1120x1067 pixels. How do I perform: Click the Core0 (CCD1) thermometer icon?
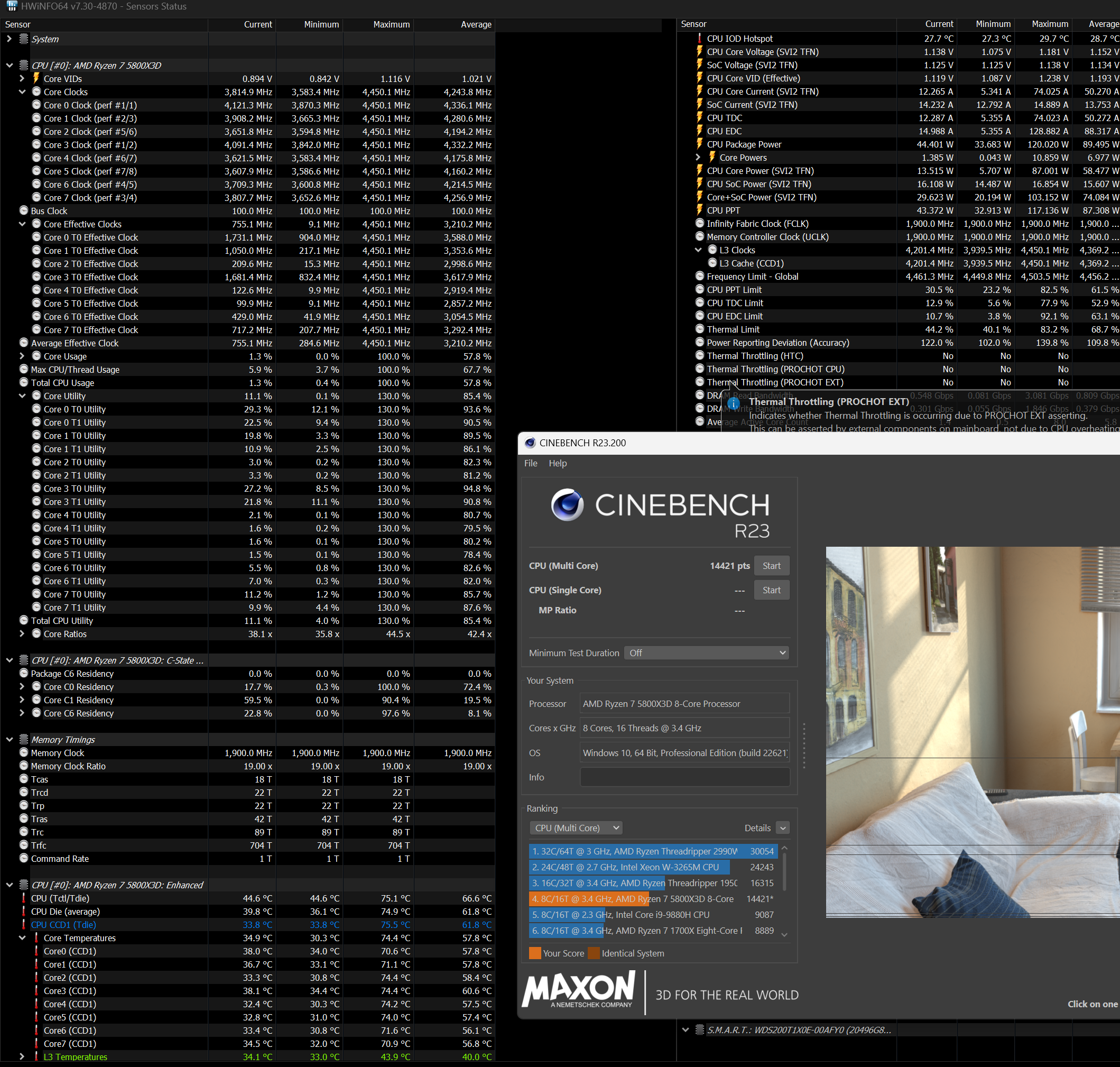[36, 951]
